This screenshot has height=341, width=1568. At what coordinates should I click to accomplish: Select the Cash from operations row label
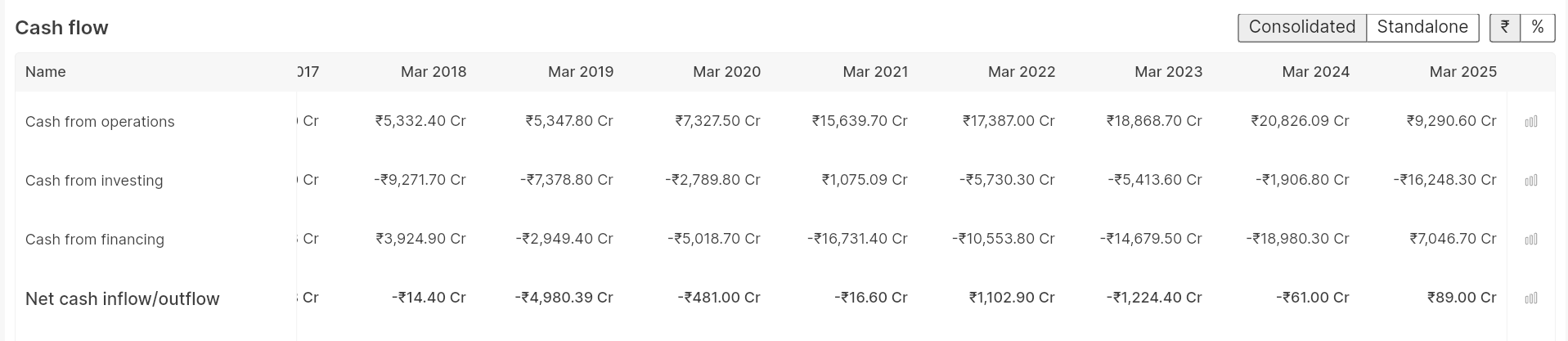pyautogui.click(x=100, y=122)
